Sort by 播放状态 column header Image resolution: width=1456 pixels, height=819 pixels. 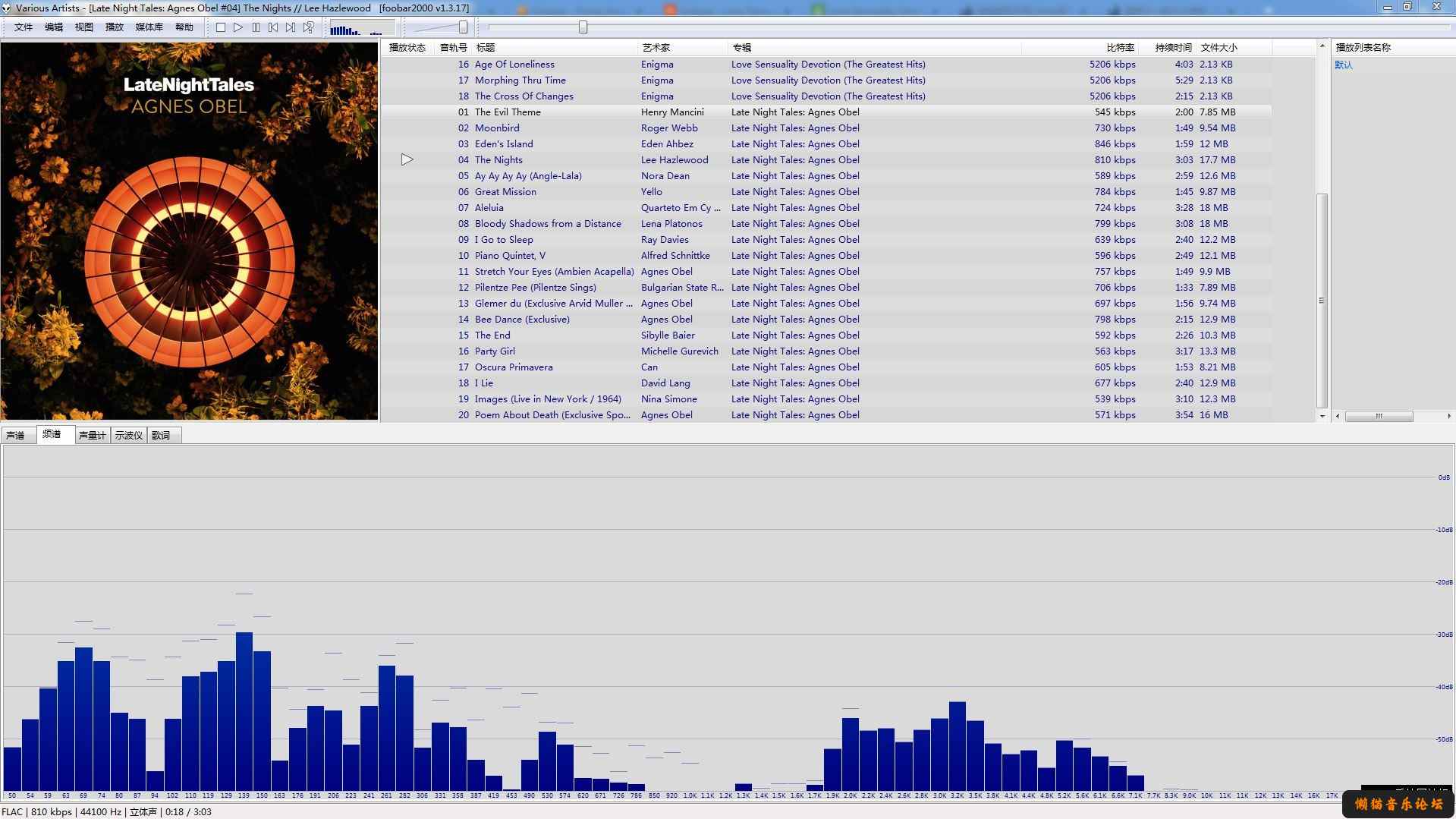tap(407, 47)
